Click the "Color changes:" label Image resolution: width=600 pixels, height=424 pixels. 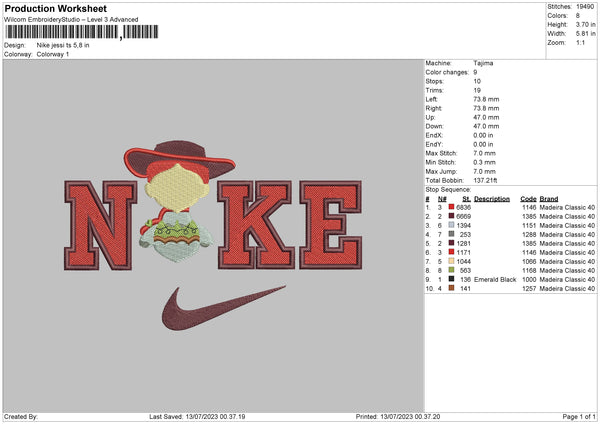tap(447, 72)
